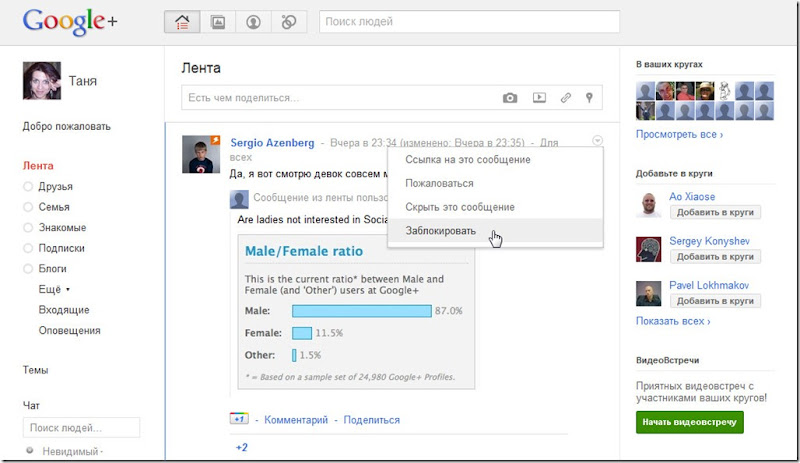Focus the chat Поиск людей field
Viewport: 800px width, 463px height.
(x=81, y=428)
